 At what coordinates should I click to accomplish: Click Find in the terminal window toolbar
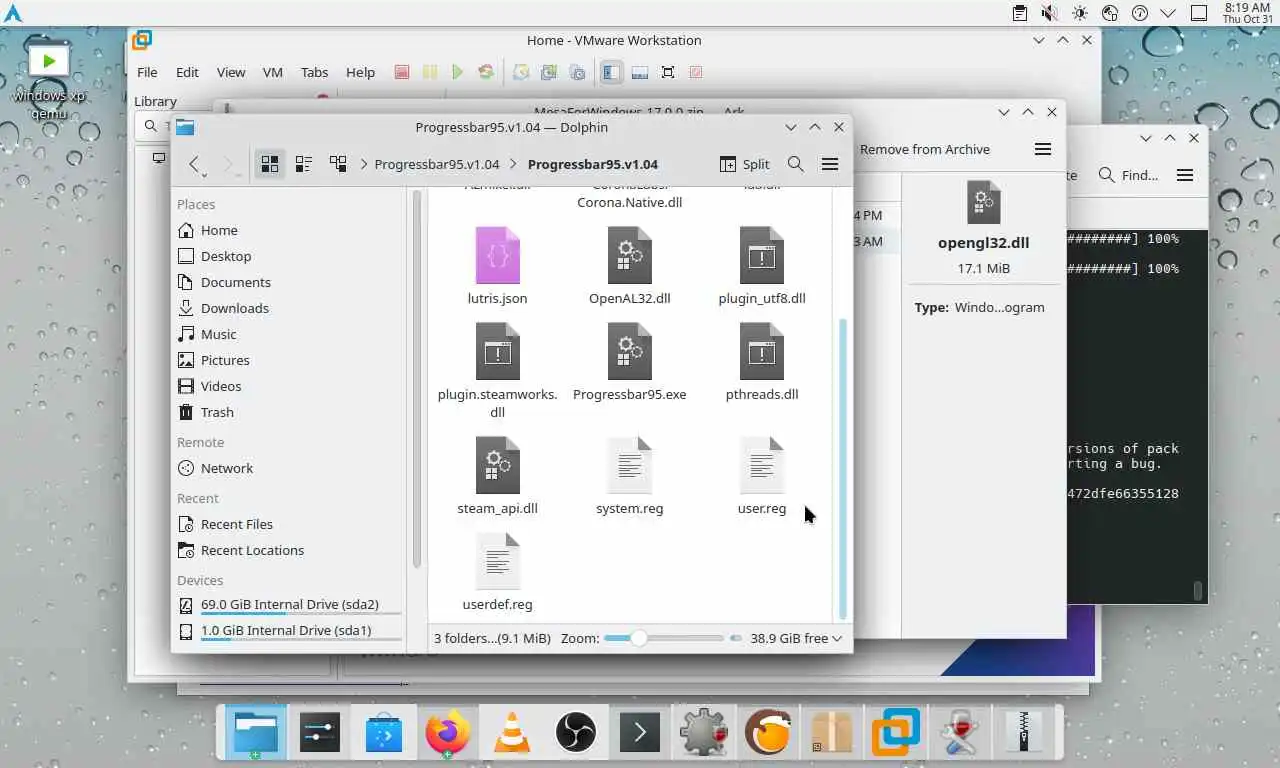click(1128, 175)
